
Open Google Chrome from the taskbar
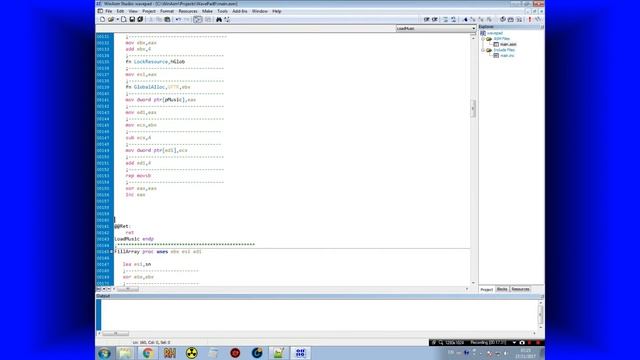click(x=148, y=353)
